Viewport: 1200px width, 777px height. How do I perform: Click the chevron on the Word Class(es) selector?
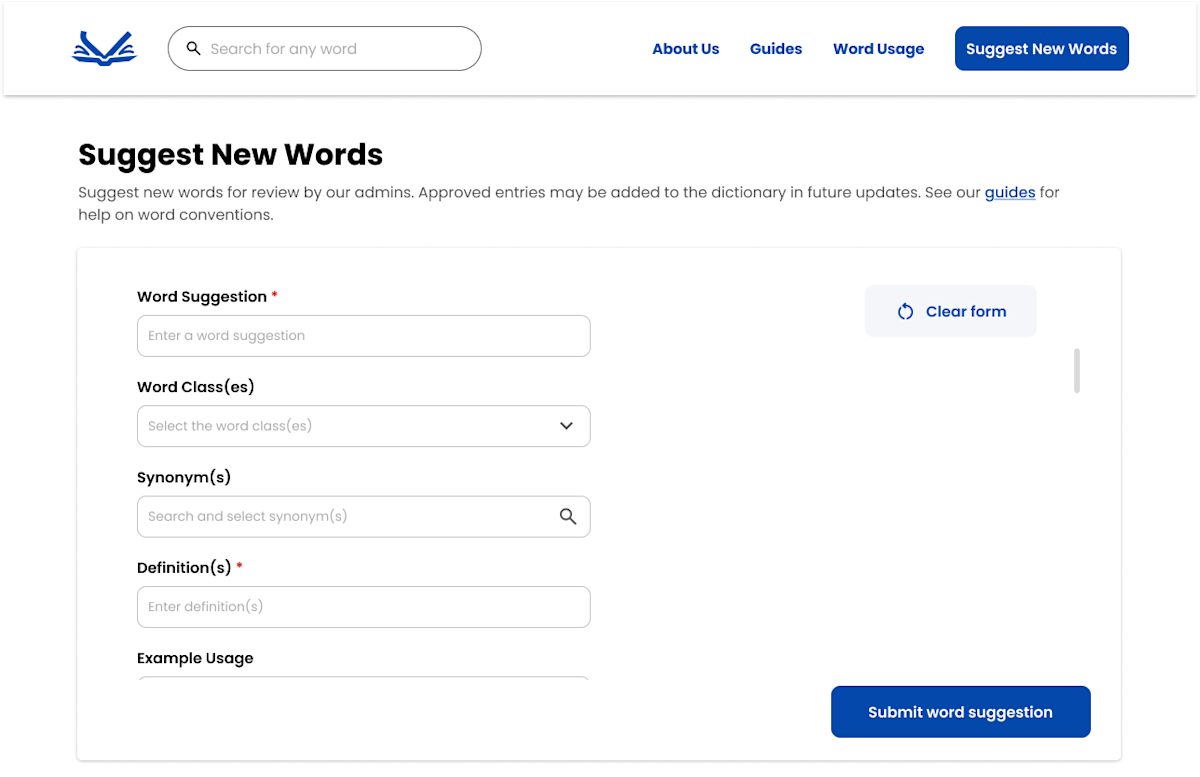[x=567, y=425]
